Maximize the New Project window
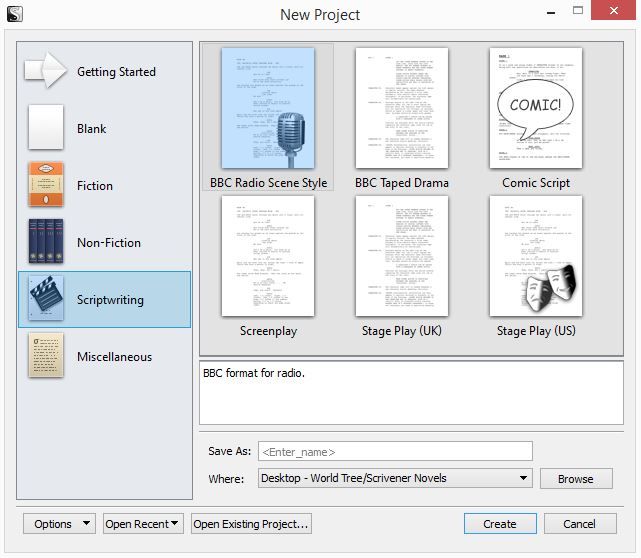The width and height of the screenshot is (641, 558). [x=578, y=11]
